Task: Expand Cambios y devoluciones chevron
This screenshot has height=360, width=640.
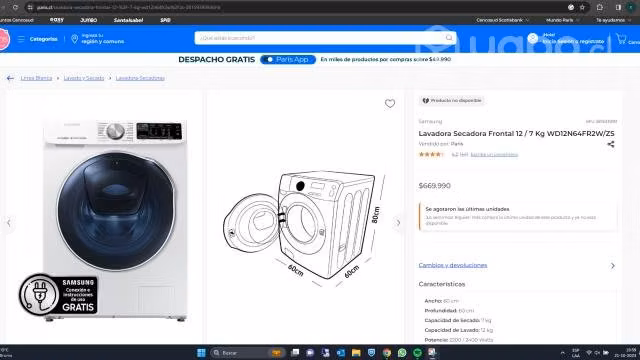Action: tap(613, 266)
